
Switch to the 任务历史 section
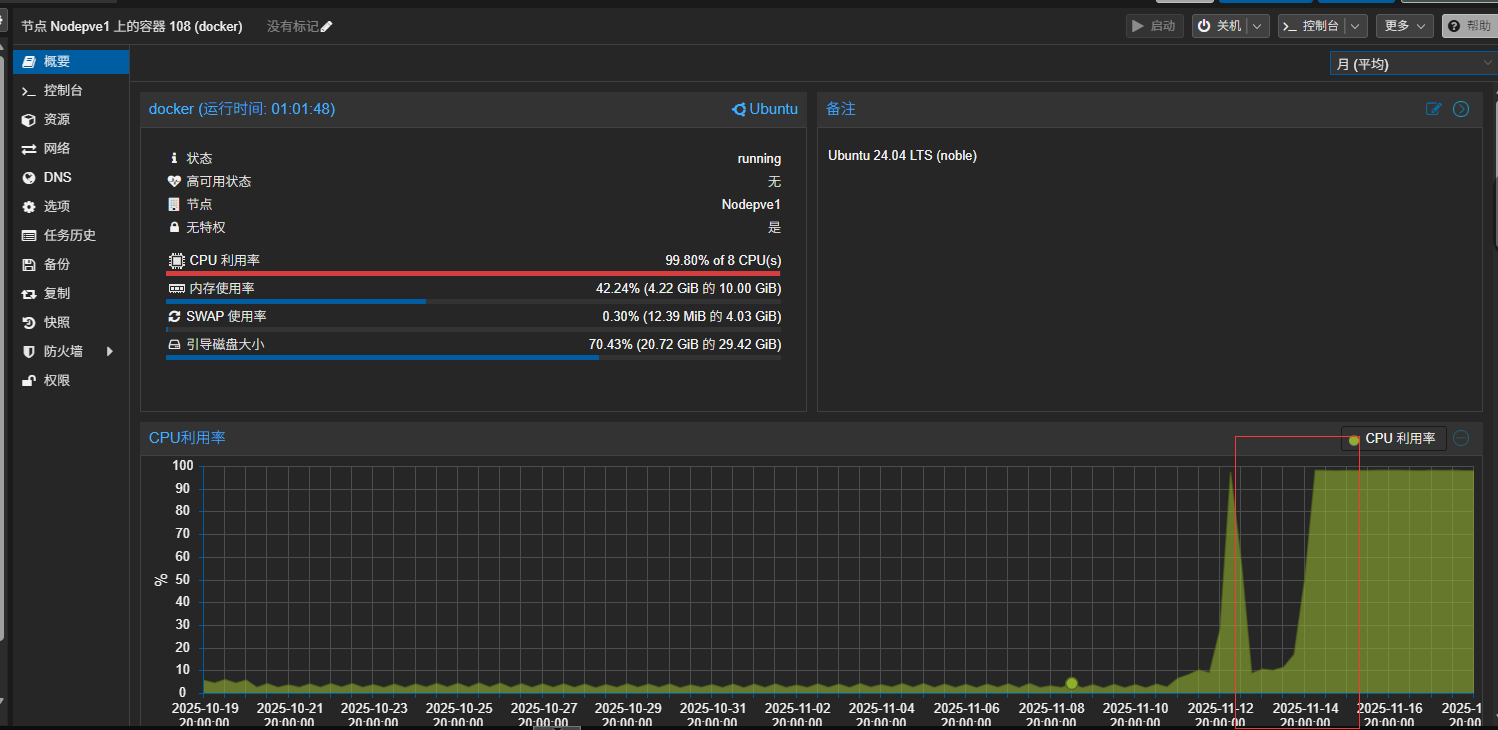(x=70, y=235)
